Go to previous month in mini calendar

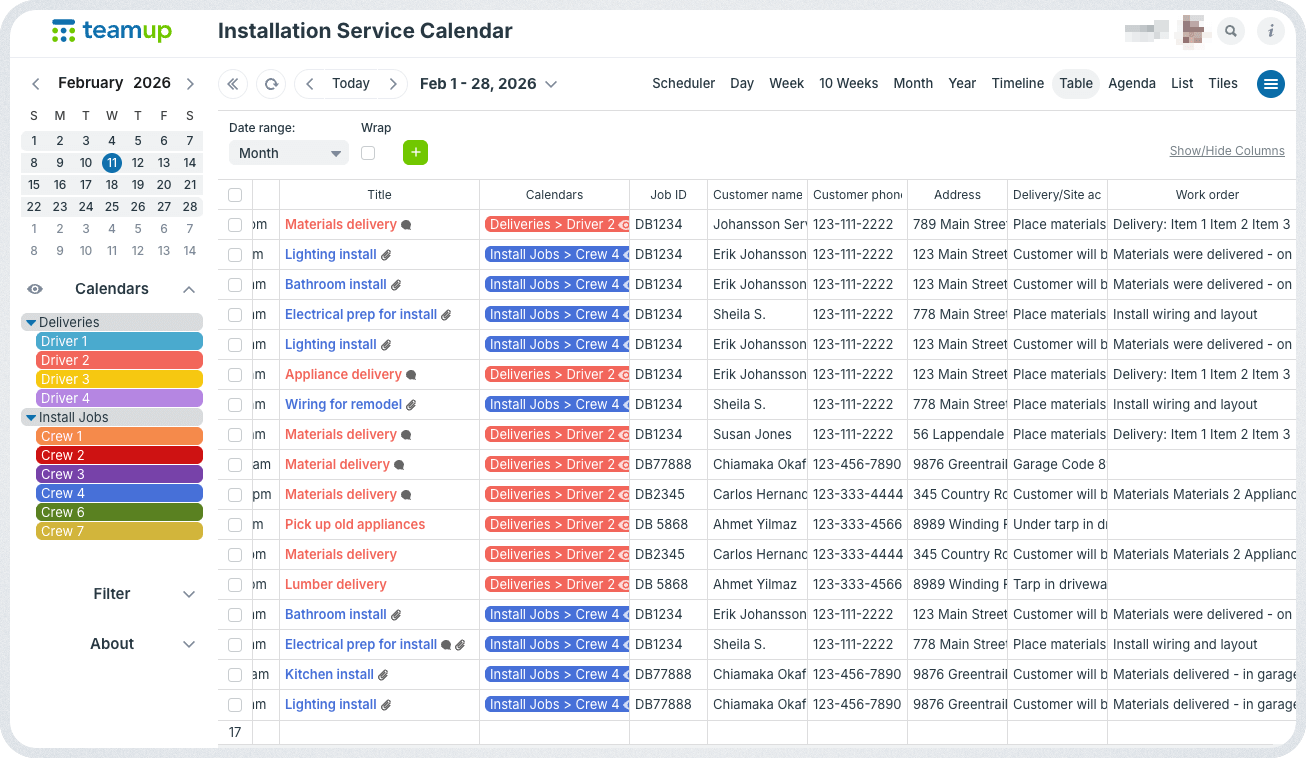(36, 84)
